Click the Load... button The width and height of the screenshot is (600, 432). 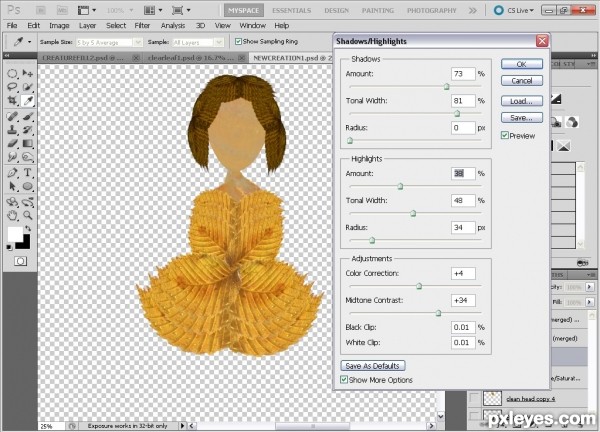522,101
